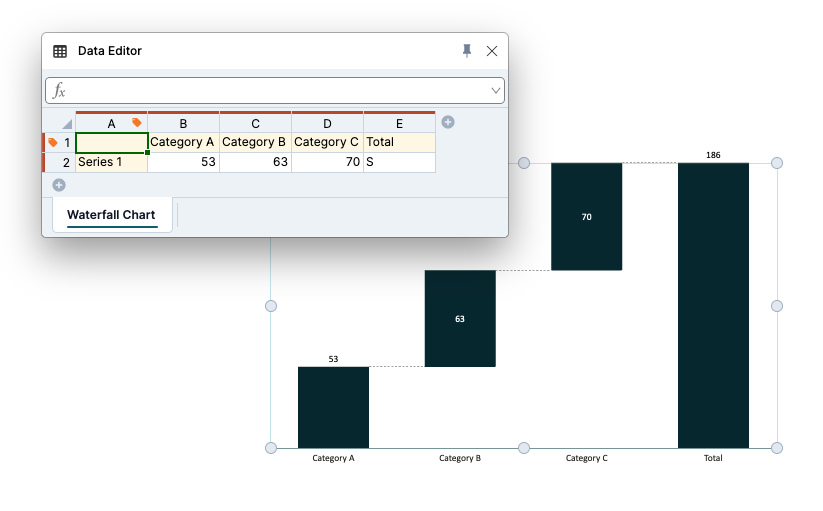Add a new row with plus icon

click(59, 185)
